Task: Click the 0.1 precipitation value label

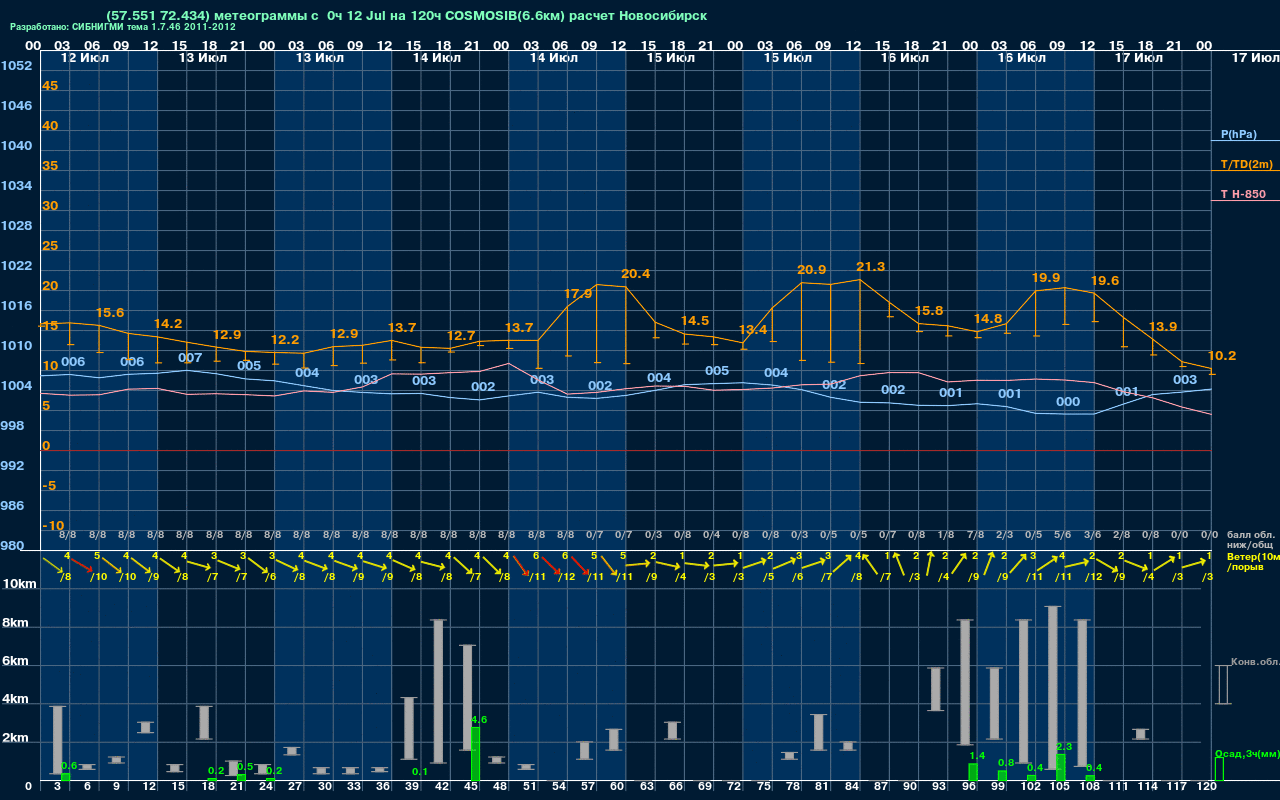Action: click(419, 772)
